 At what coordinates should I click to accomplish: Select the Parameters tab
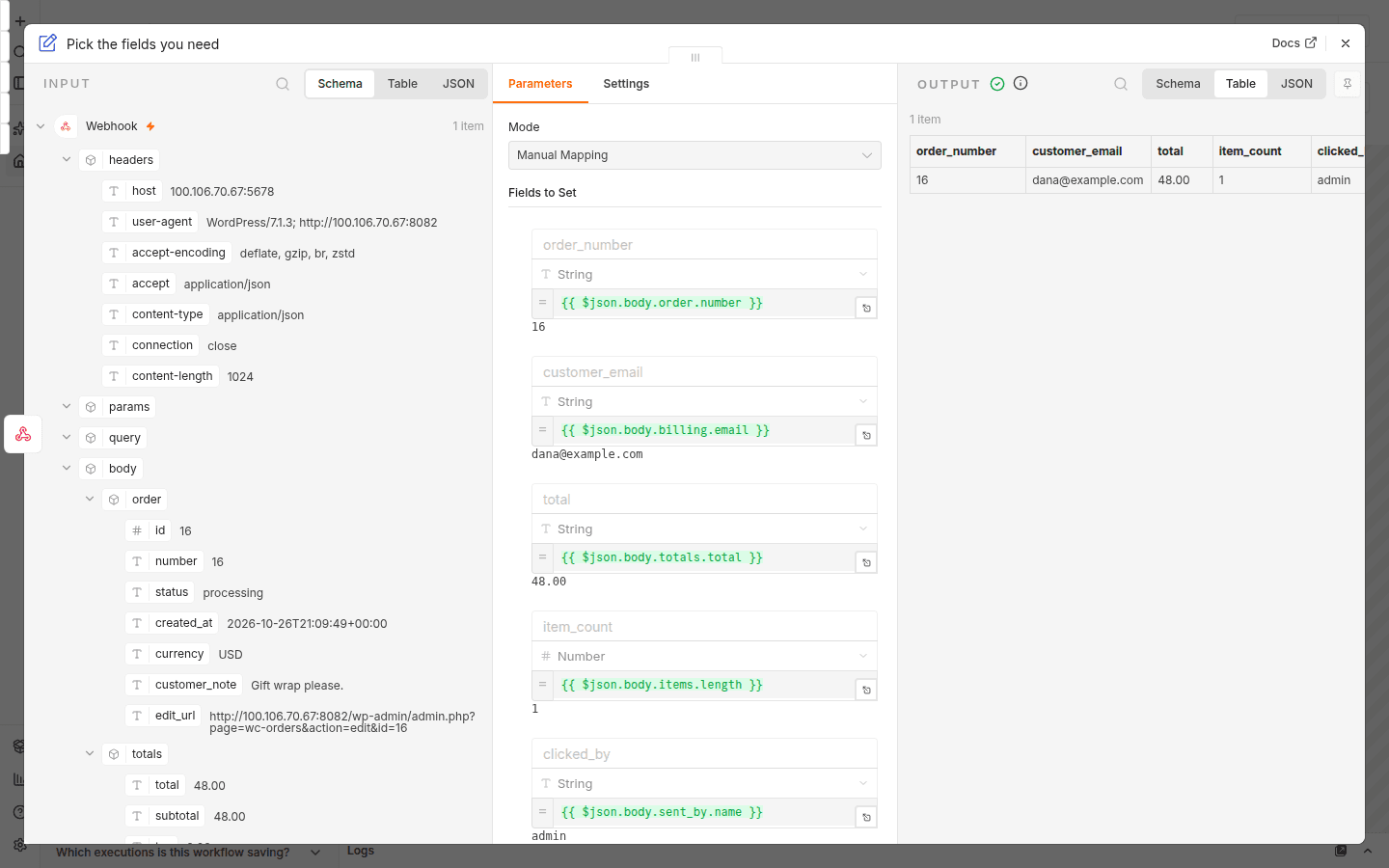tap(540, 84)
